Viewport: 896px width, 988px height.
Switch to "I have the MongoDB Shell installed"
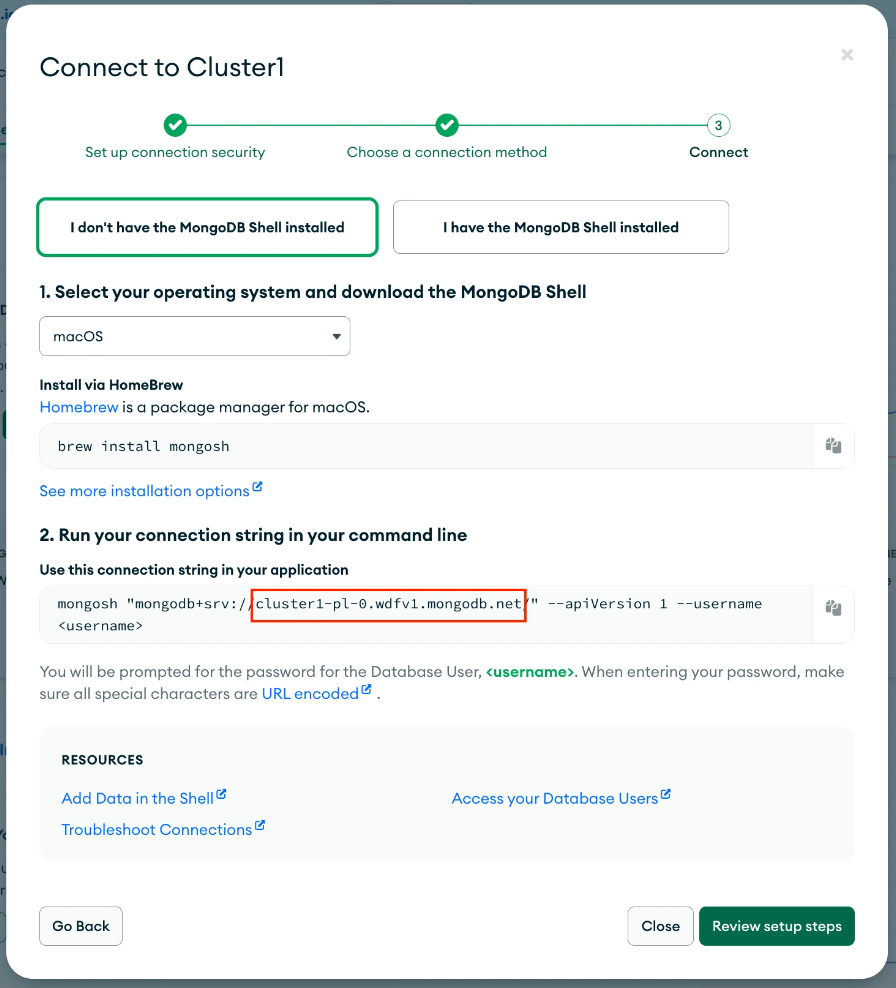click(561, 228)
